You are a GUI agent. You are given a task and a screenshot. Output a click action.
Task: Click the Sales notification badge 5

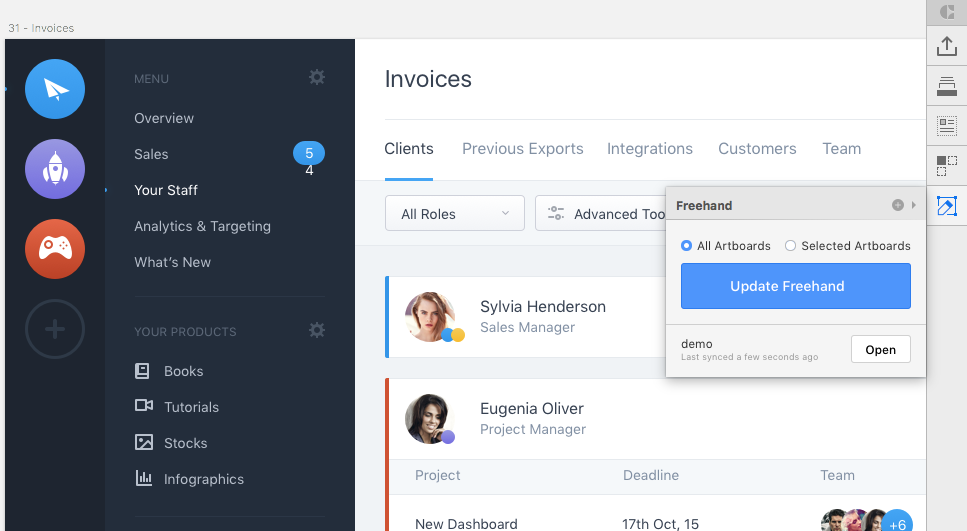click(309, 153)
